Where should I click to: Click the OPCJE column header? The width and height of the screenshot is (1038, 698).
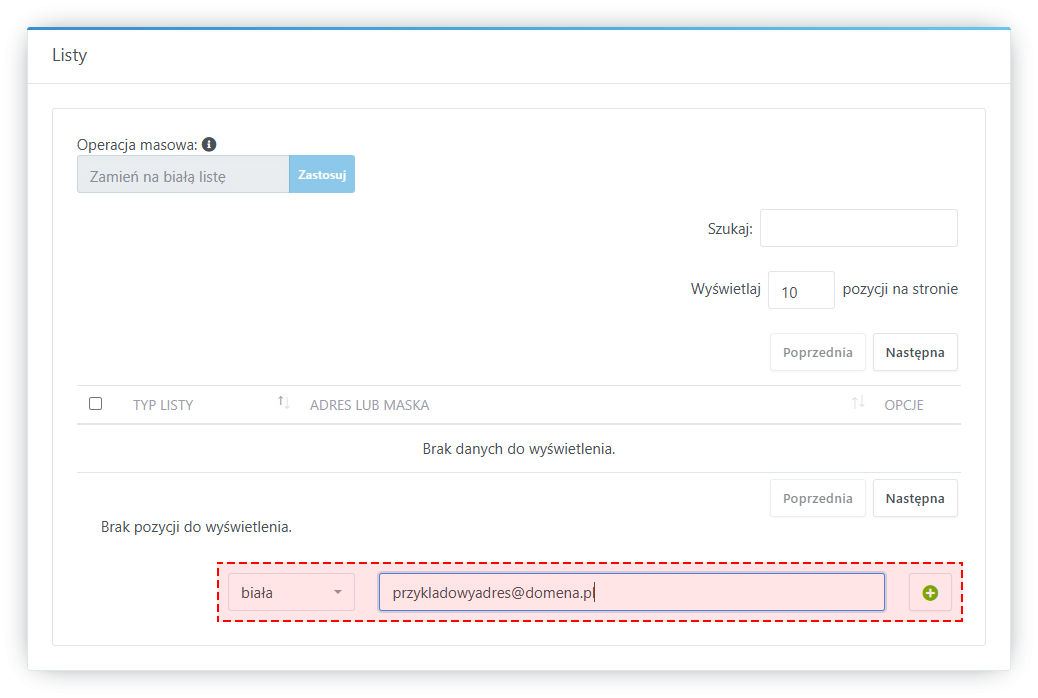904,405
